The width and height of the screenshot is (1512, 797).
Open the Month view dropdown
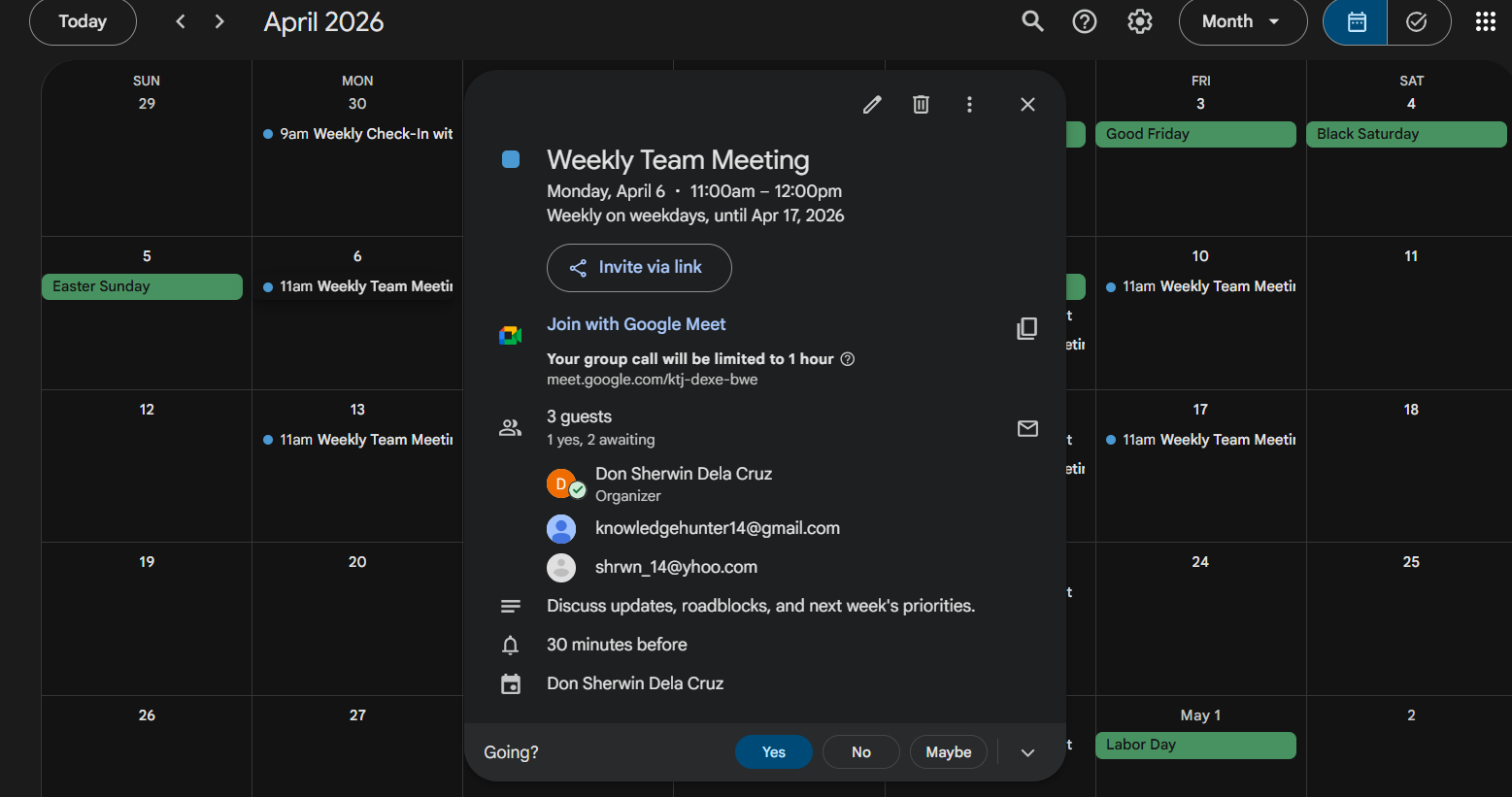(1242, 21)
